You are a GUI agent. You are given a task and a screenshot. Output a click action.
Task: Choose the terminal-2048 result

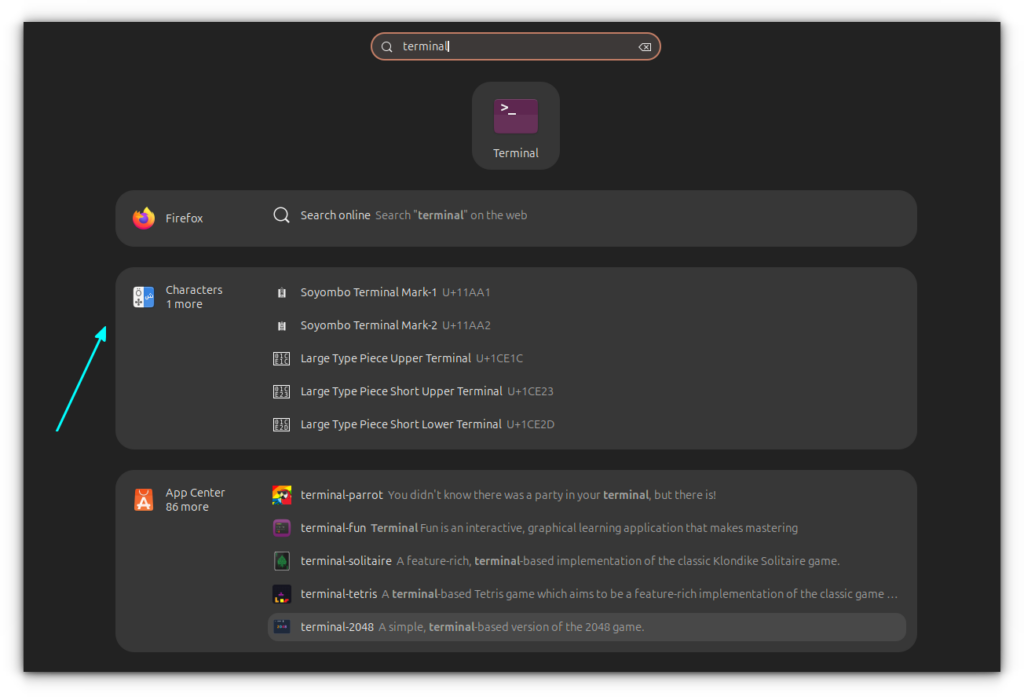[x=586, y=627]
